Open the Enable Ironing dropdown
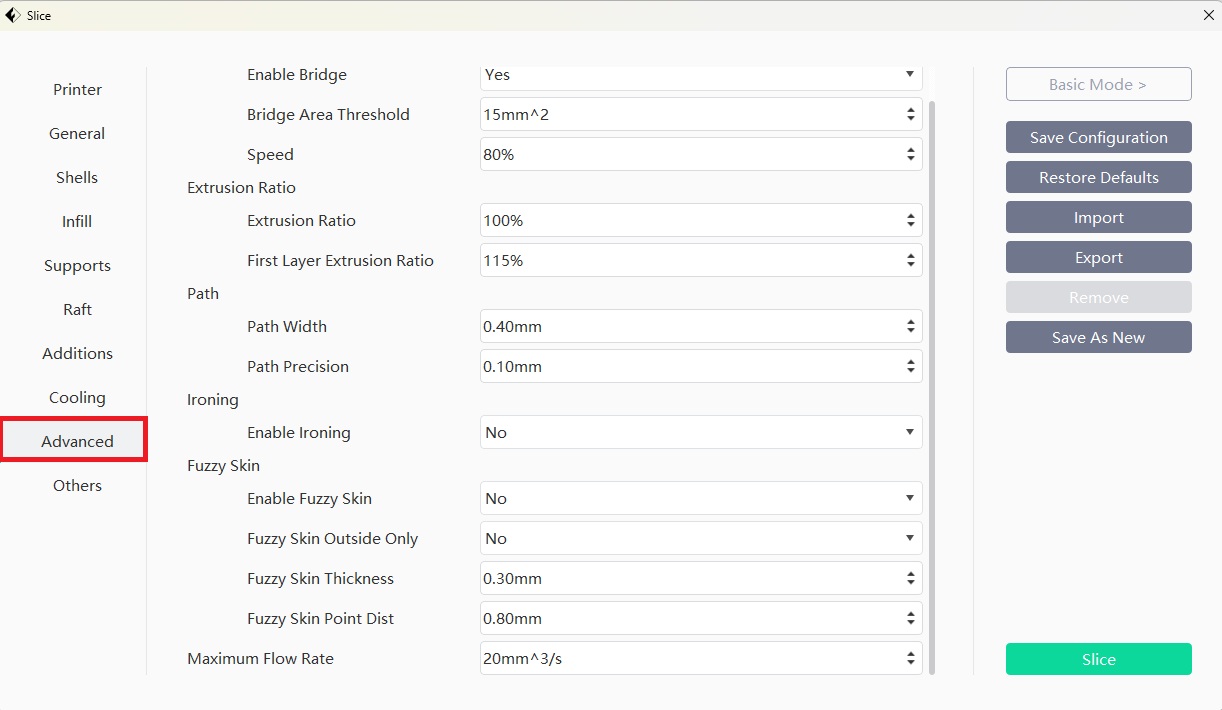This screenshot has height=710, width=1222. pos(700,433)
